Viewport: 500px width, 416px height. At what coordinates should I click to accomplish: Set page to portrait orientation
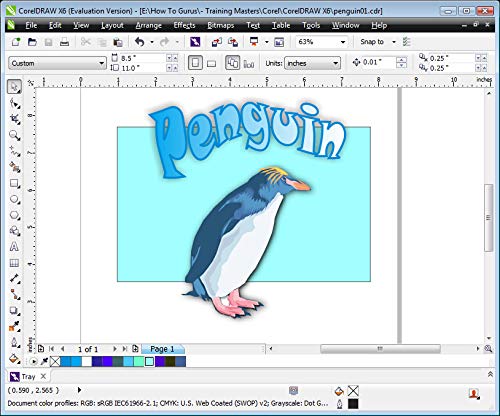click(195, 63)
